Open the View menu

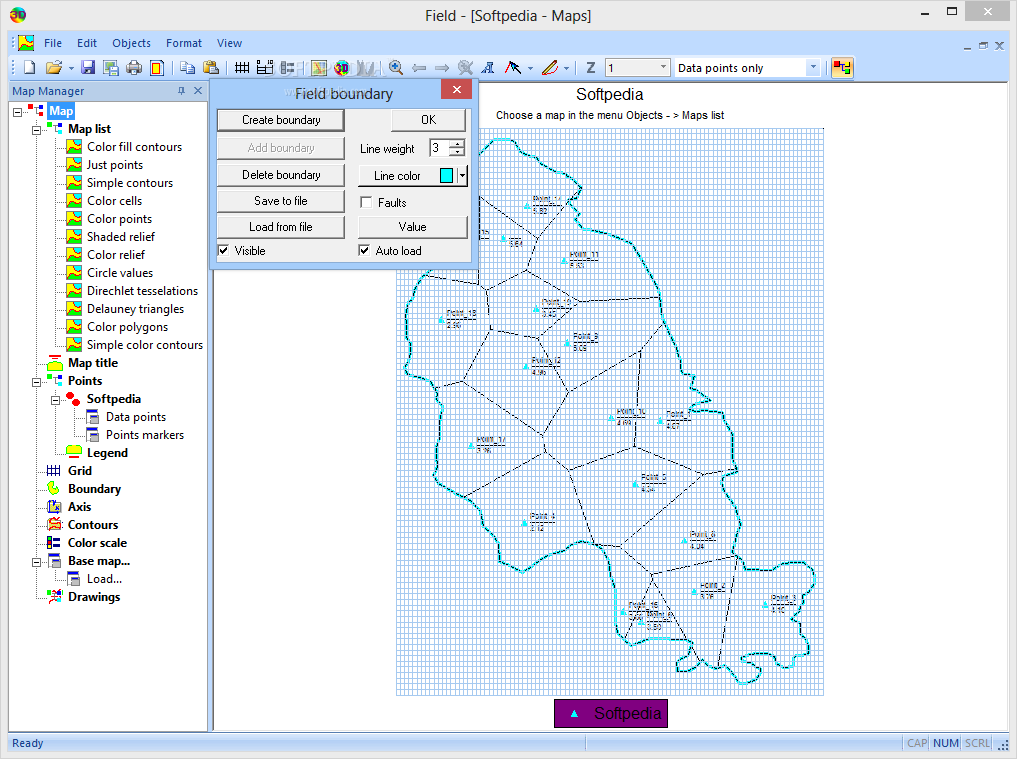click(230, 43)
